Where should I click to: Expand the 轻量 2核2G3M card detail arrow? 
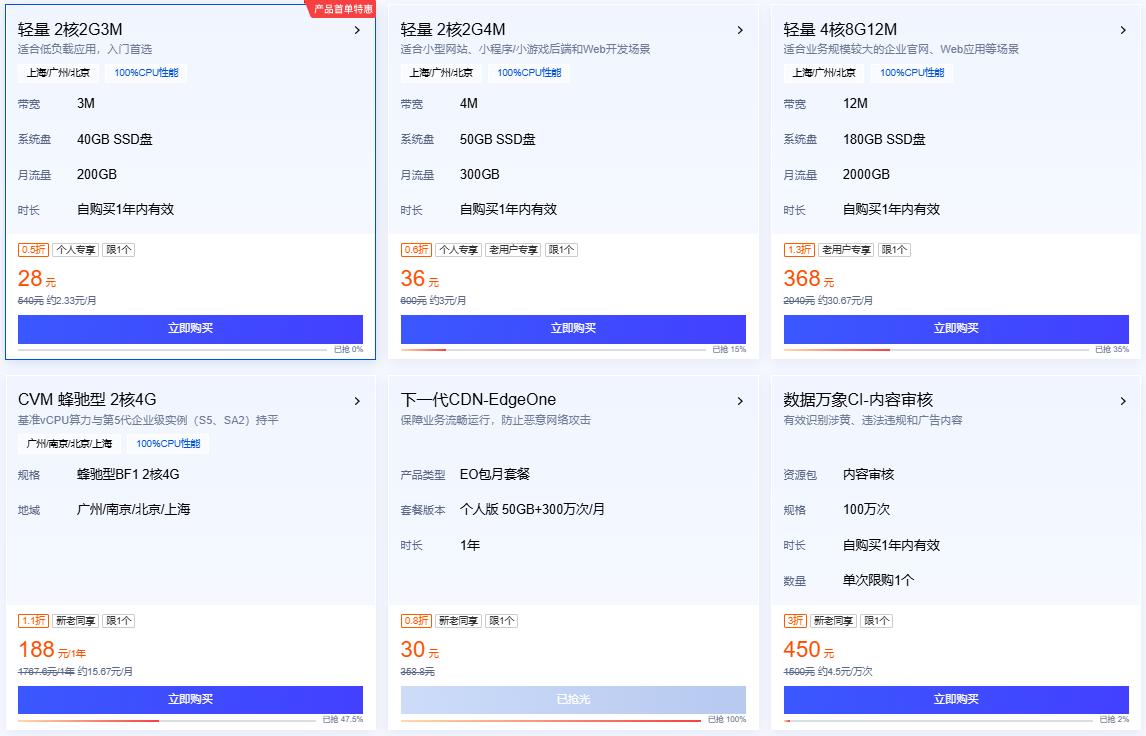point(358,30)
